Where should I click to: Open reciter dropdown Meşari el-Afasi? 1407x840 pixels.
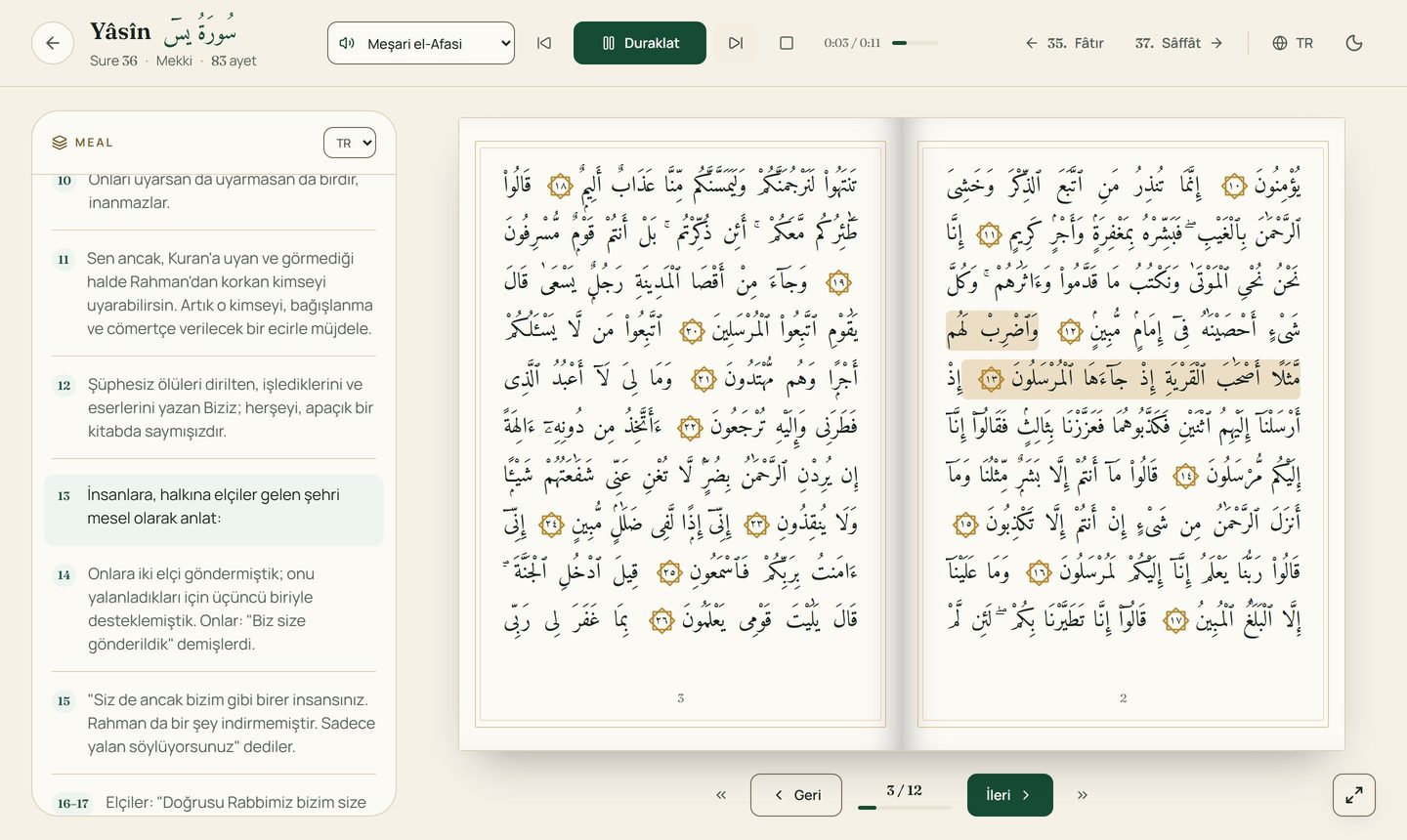(x=421, y=43)
